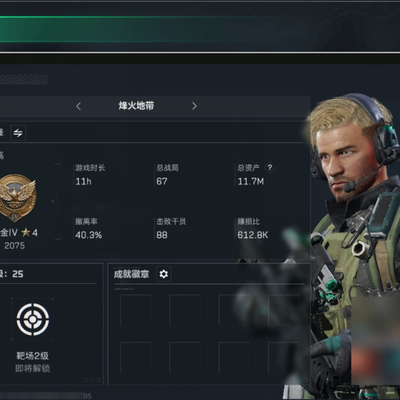
Task: Select the 烽火地带 mode title
Action: [x=136, y=106]
